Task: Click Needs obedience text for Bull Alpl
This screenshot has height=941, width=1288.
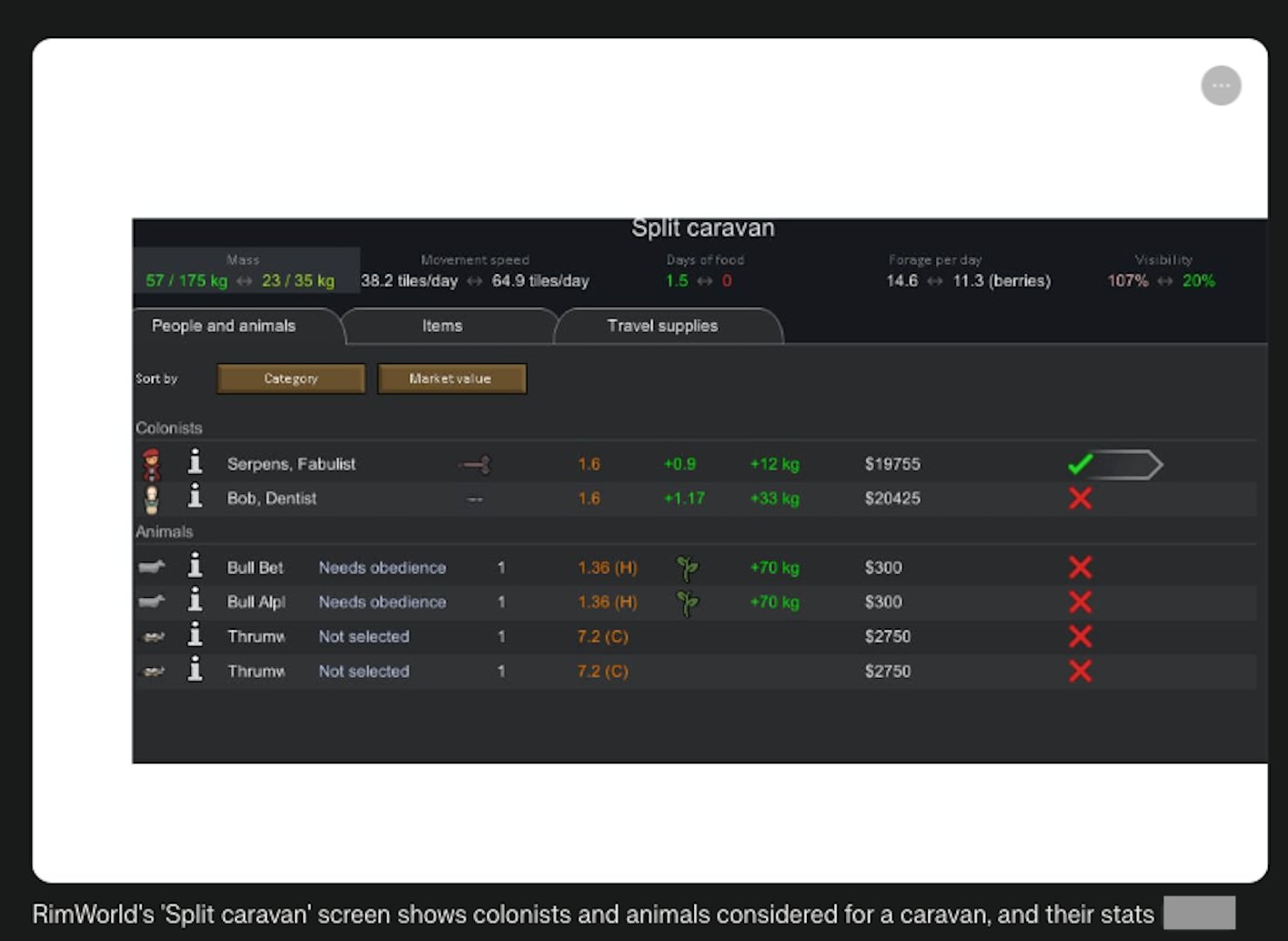Action: pyautogui.click(x=382, y=602)
